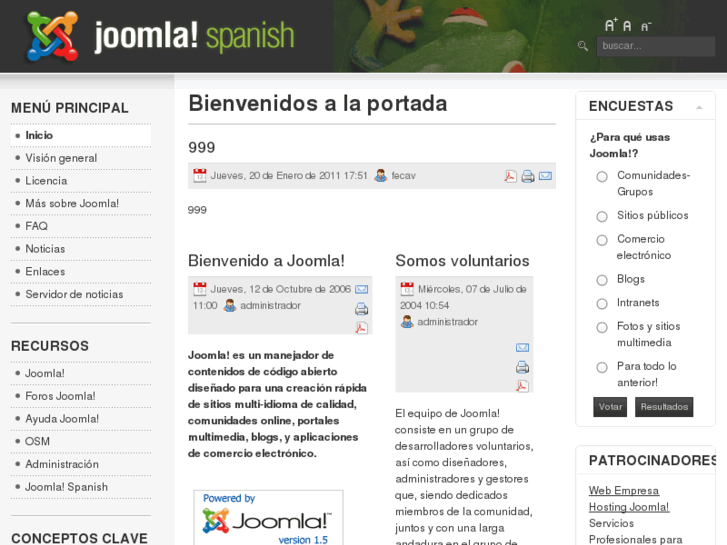Click email icon for article 999
Screen dimensions: 727x545
[545, 176]
